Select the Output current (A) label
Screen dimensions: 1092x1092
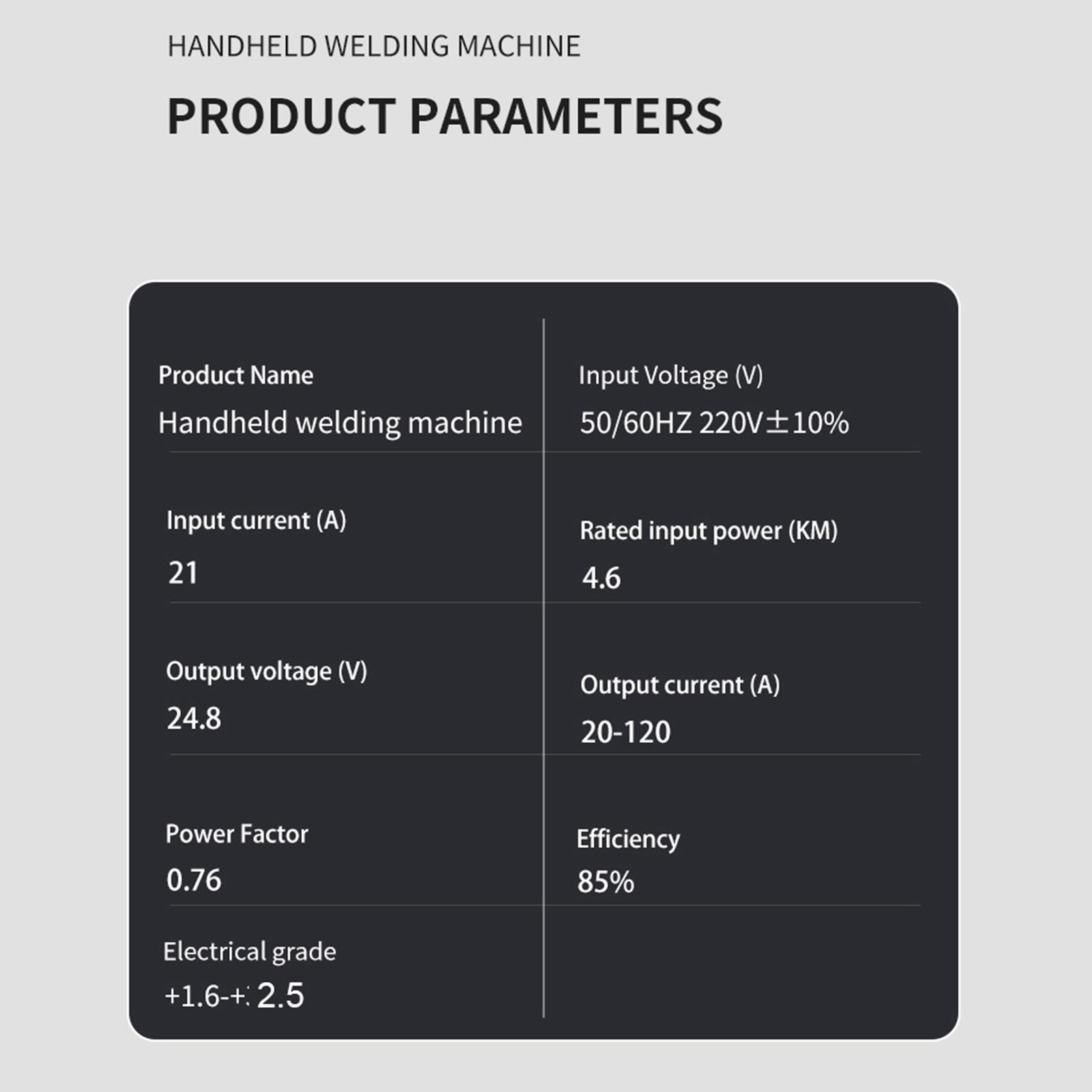(x=679, y=685)
